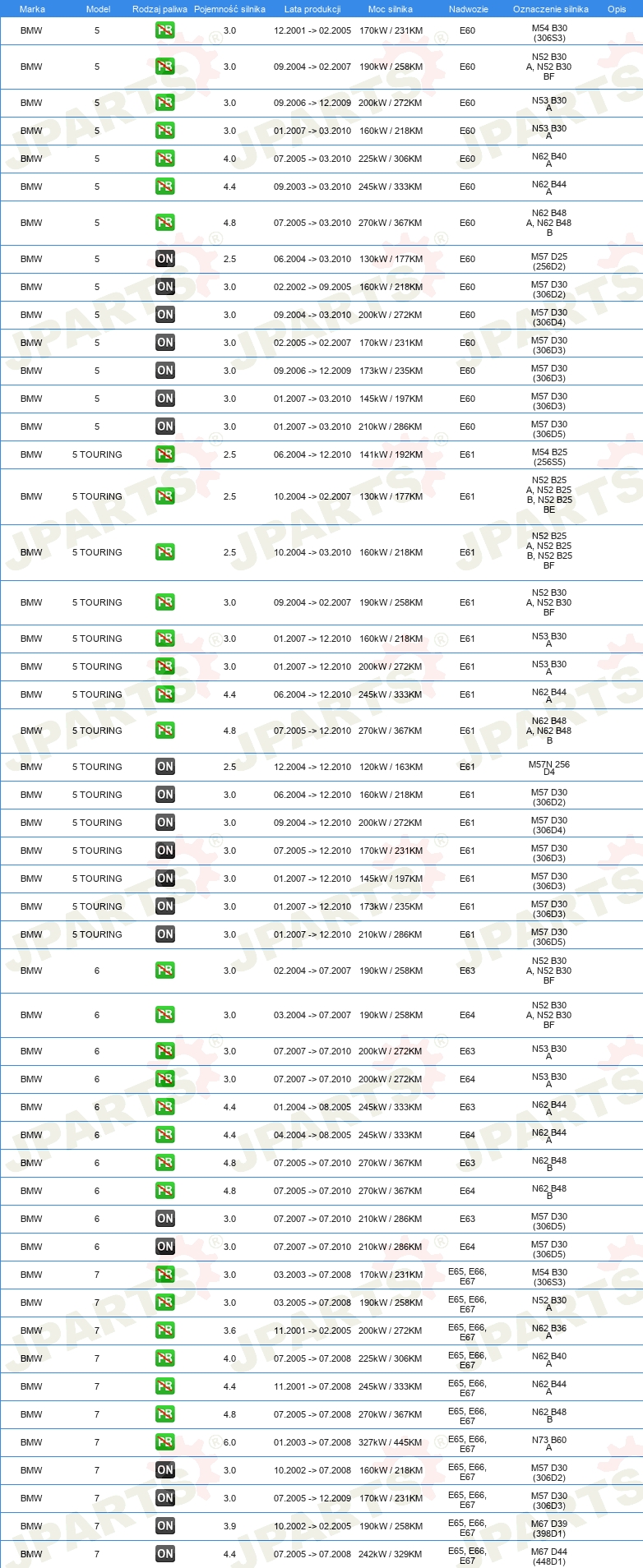This screenshot has height=1568, width=643.
Task: Click ON icon in BMW 6 E64 diesel row
Action: click(x=164, y=1247)
